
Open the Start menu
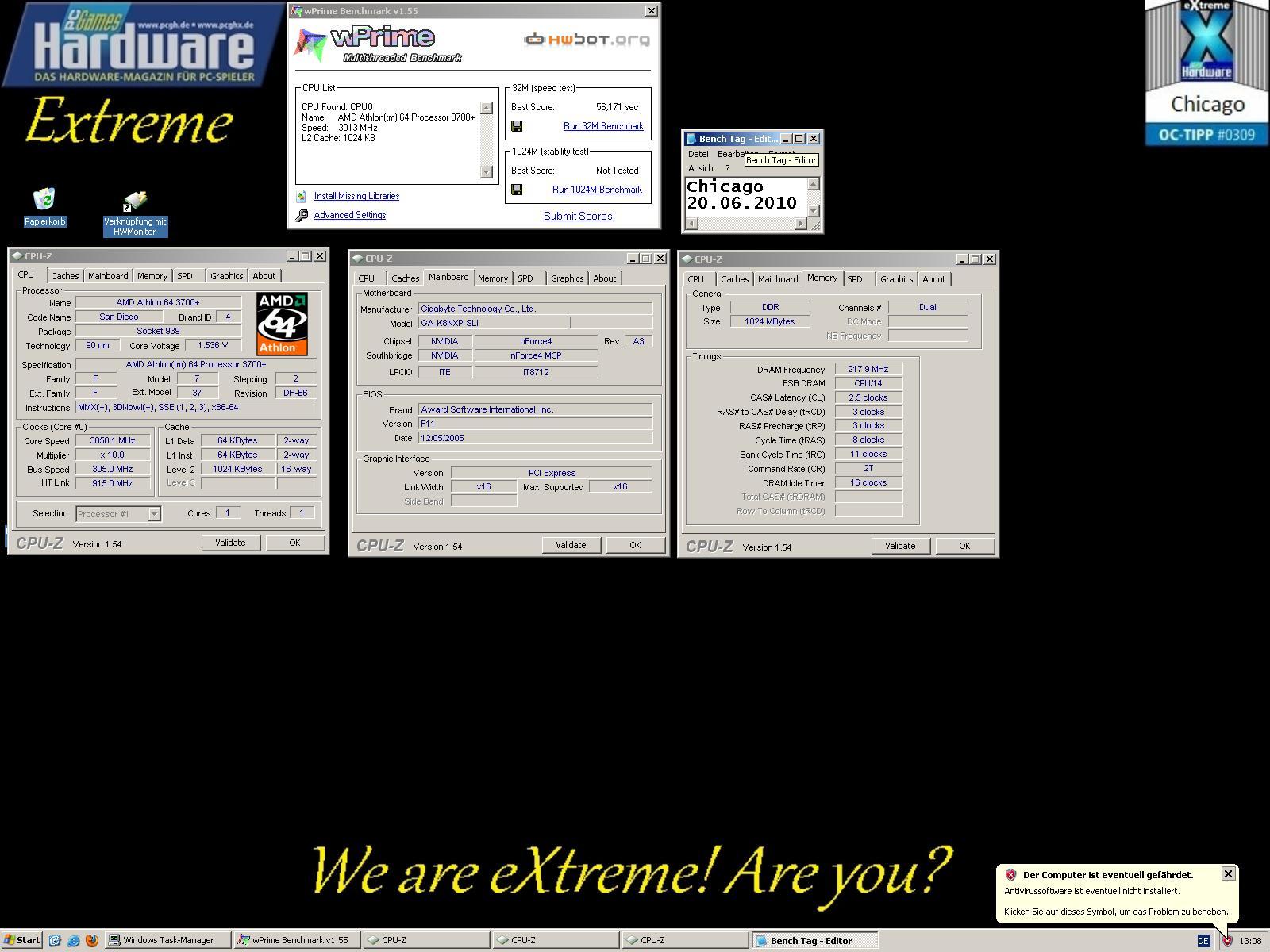point(22,940)
